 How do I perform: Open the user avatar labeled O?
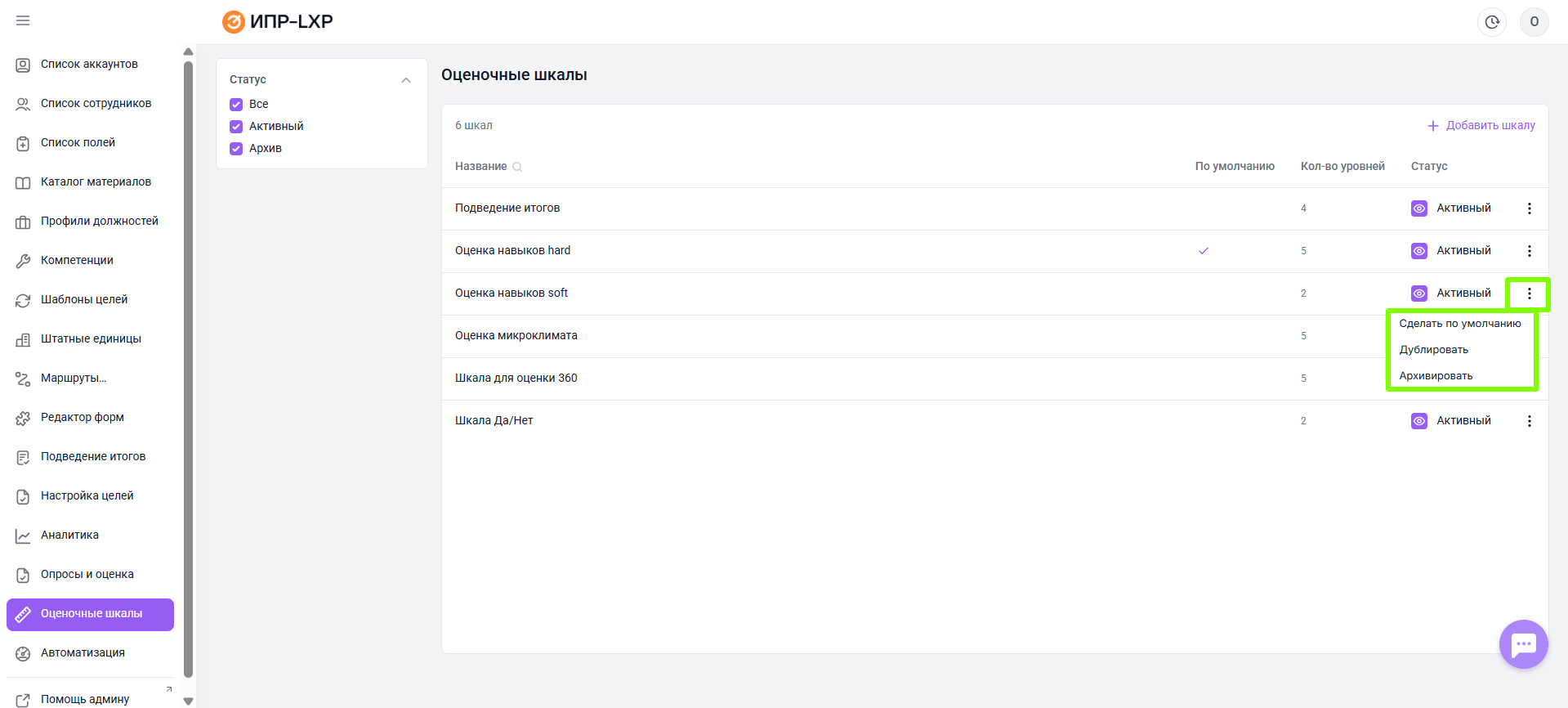pos(1534,22)
